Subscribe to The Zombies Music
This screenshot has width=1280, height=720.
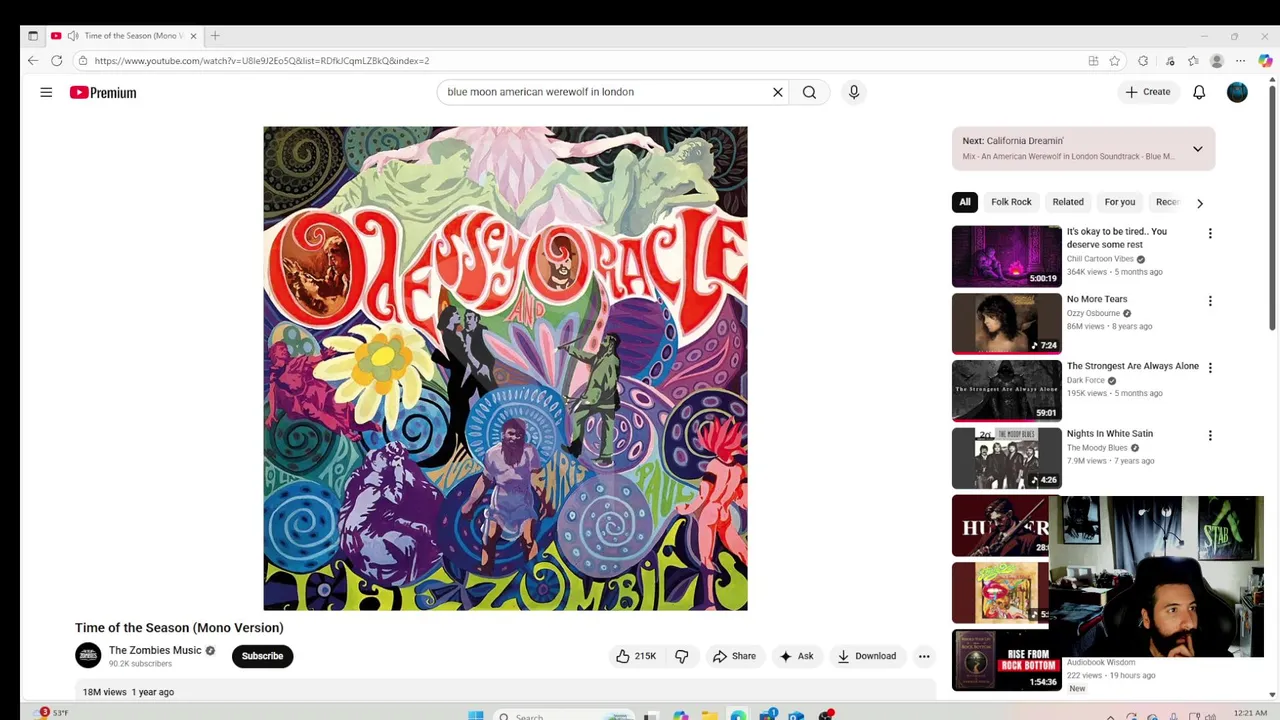pos(262,656)
